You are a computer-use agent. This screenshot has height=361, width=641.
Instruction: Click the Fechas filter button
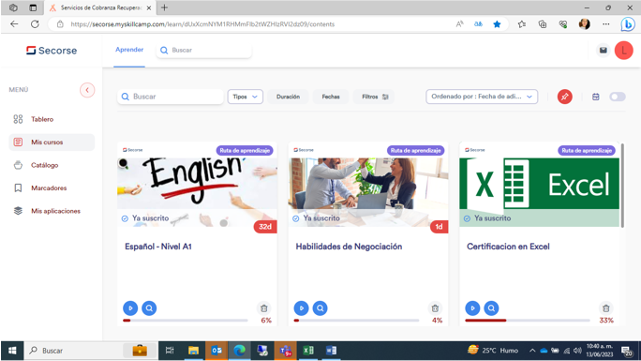point(330,97)
